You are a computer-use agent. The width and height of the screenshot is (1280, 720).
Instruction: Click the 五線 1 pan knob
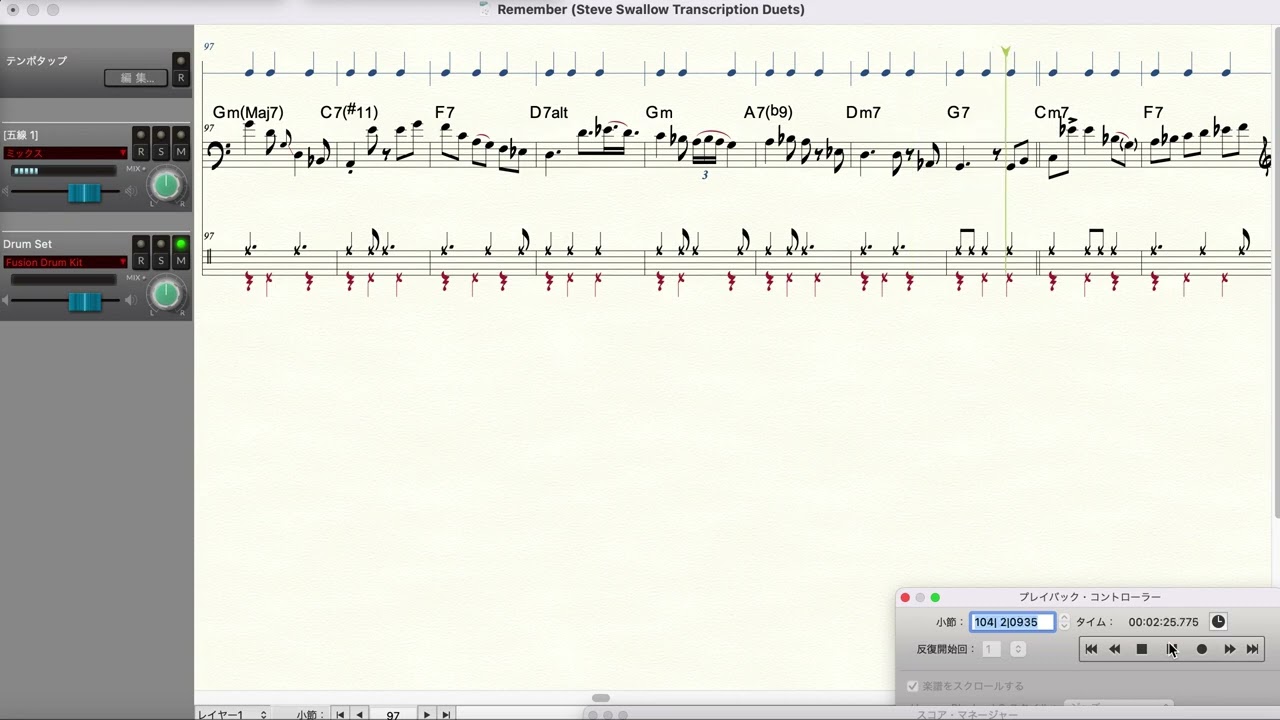click(x=166, y=185)
